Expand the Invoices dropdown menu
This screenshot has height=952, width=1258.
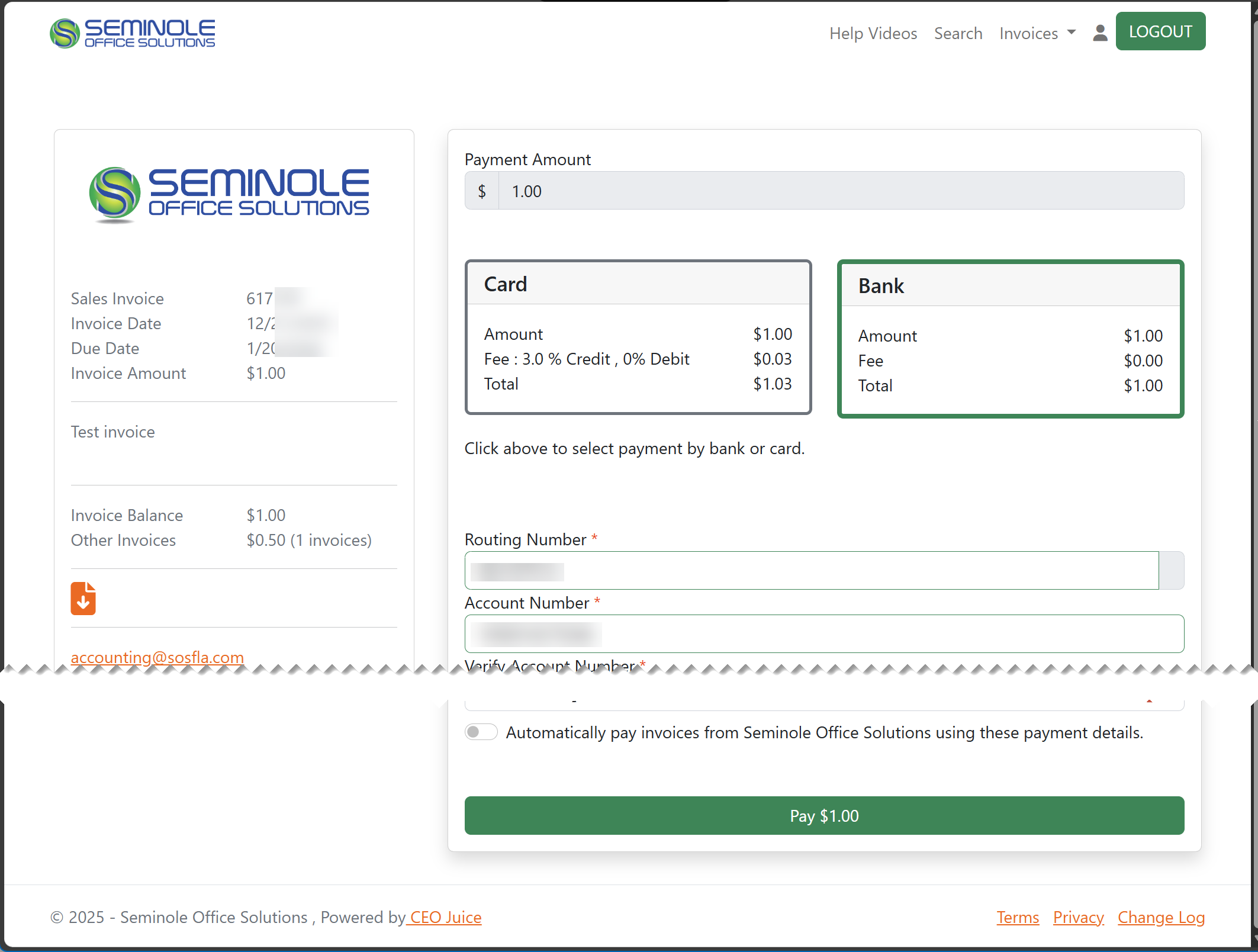pos(1037,33)
